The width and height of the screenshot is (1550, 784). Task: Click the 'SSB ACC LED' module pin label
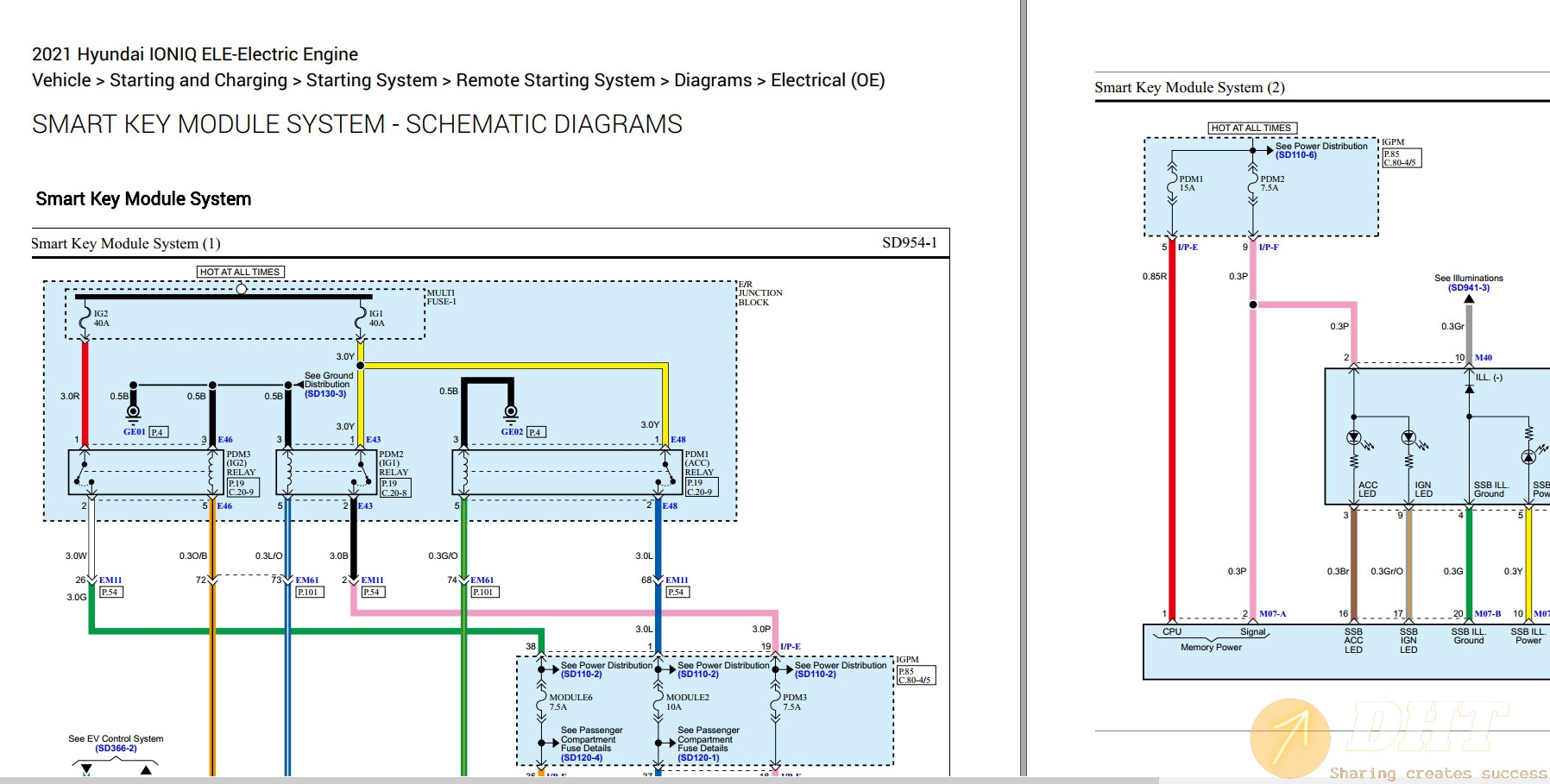tap(1353, 641)
